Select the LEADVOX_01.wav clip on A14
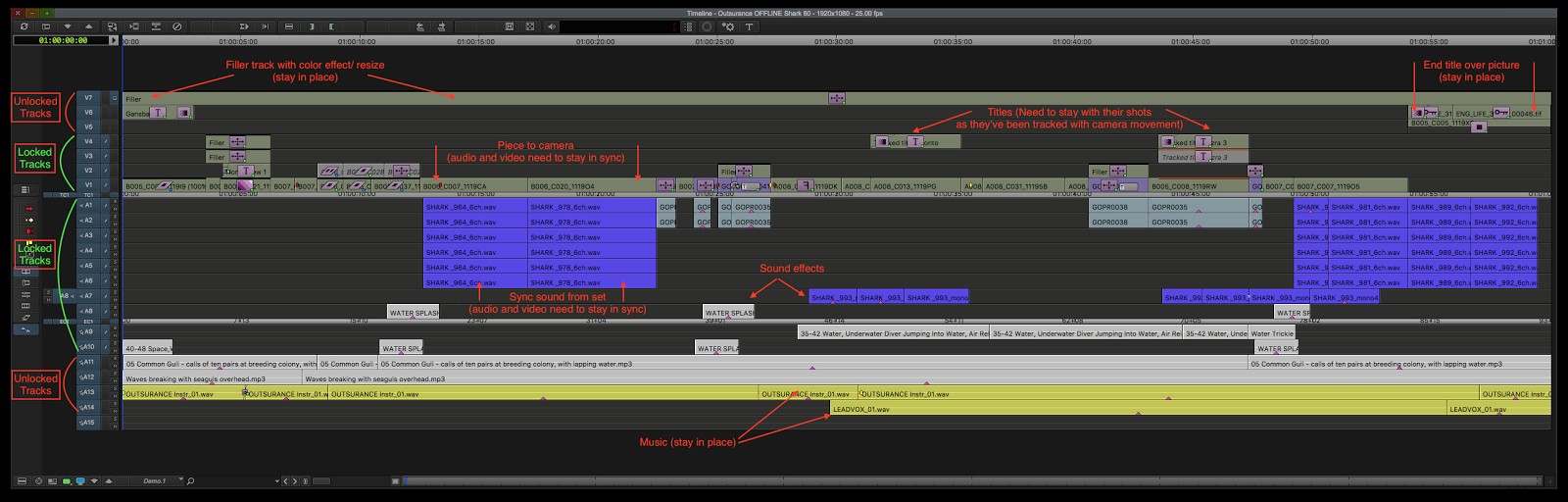This screenshot has height=502, width=1568. point(1139,408)
